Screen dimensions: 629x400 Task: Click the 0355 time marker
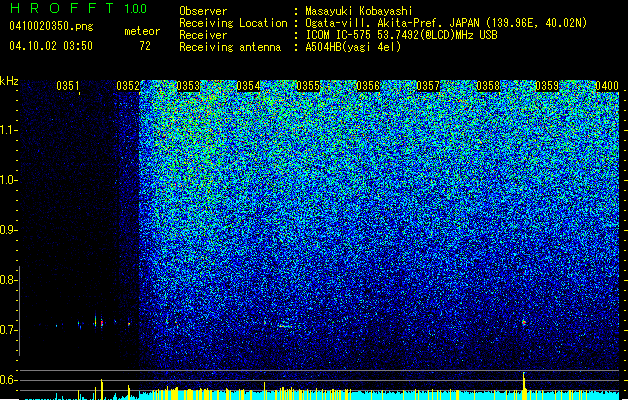click(x=308, y=86)
